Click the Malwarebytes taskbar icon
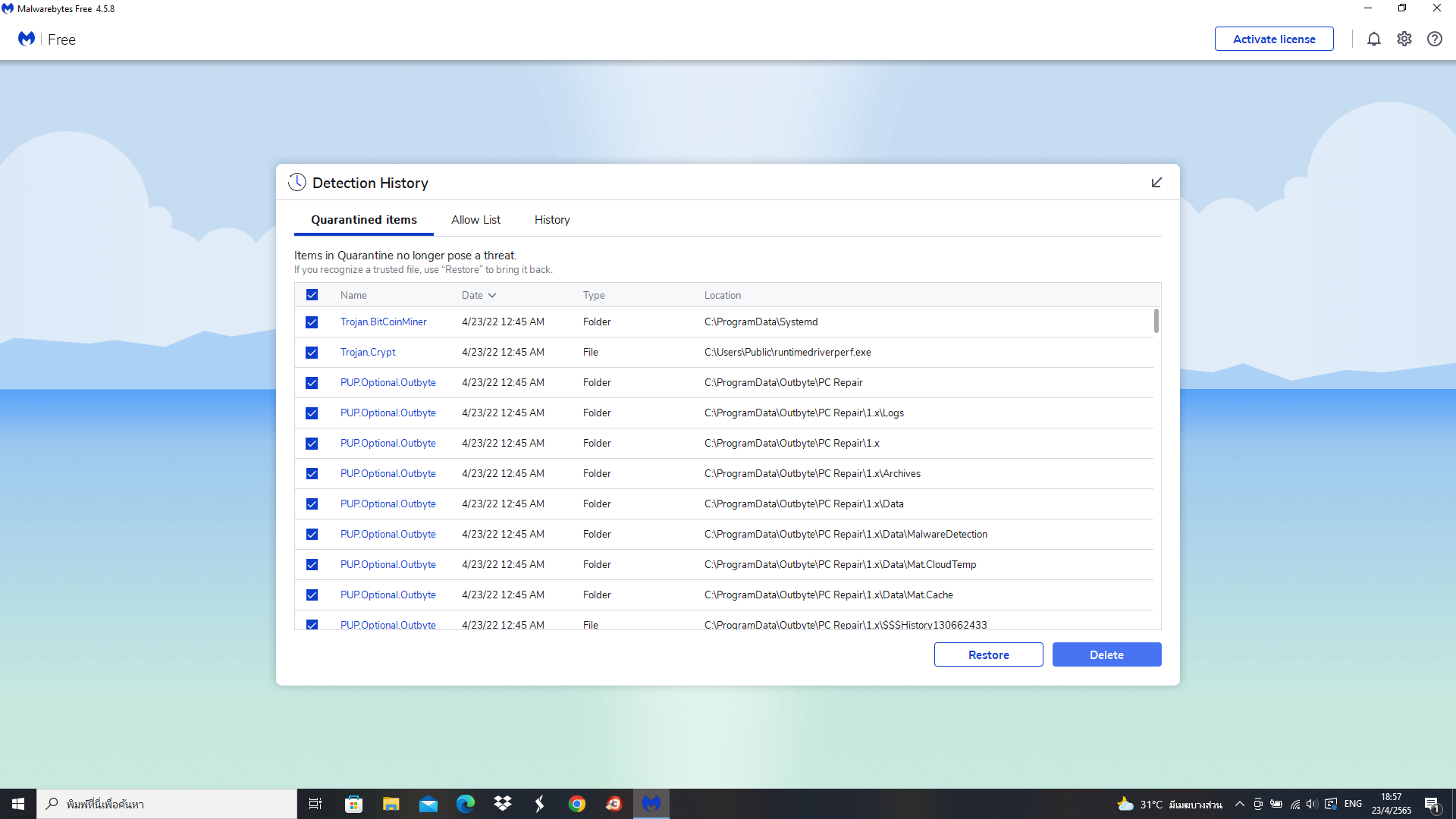The height and width of the screenshot is (819, 1456). (x=651, y=804)
